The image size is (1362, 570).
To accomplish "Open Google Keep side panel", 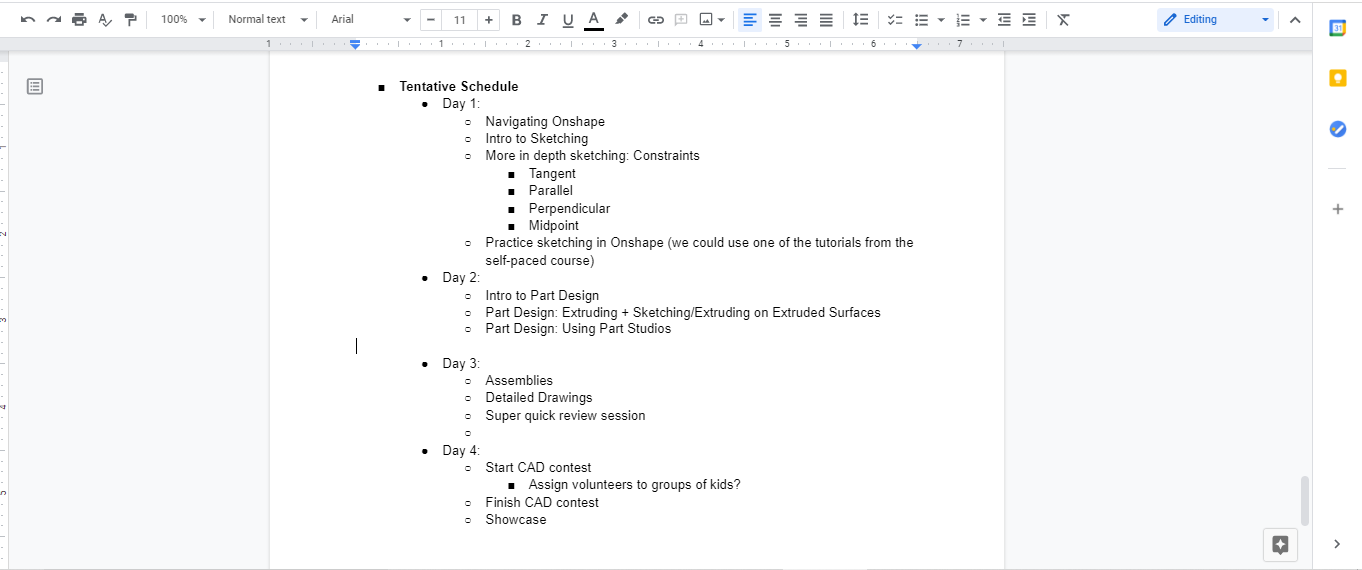I will point(1337,78).
